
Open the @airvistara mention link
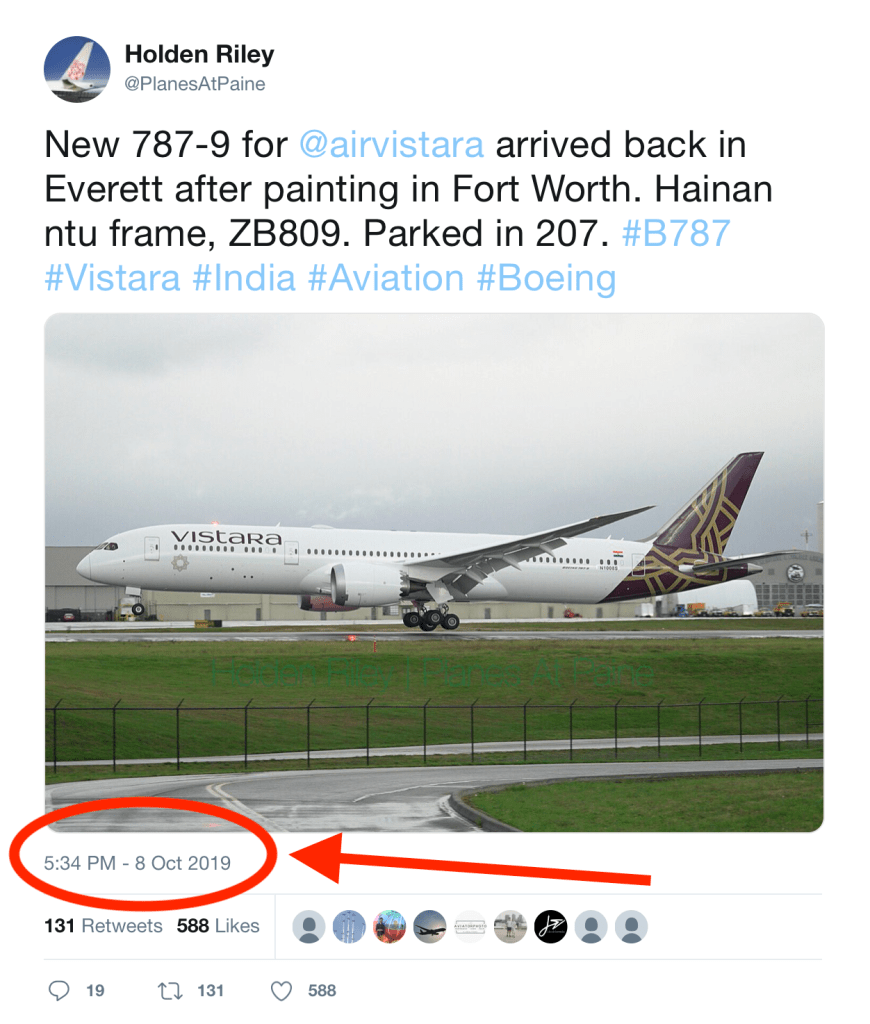click(391, 145)
